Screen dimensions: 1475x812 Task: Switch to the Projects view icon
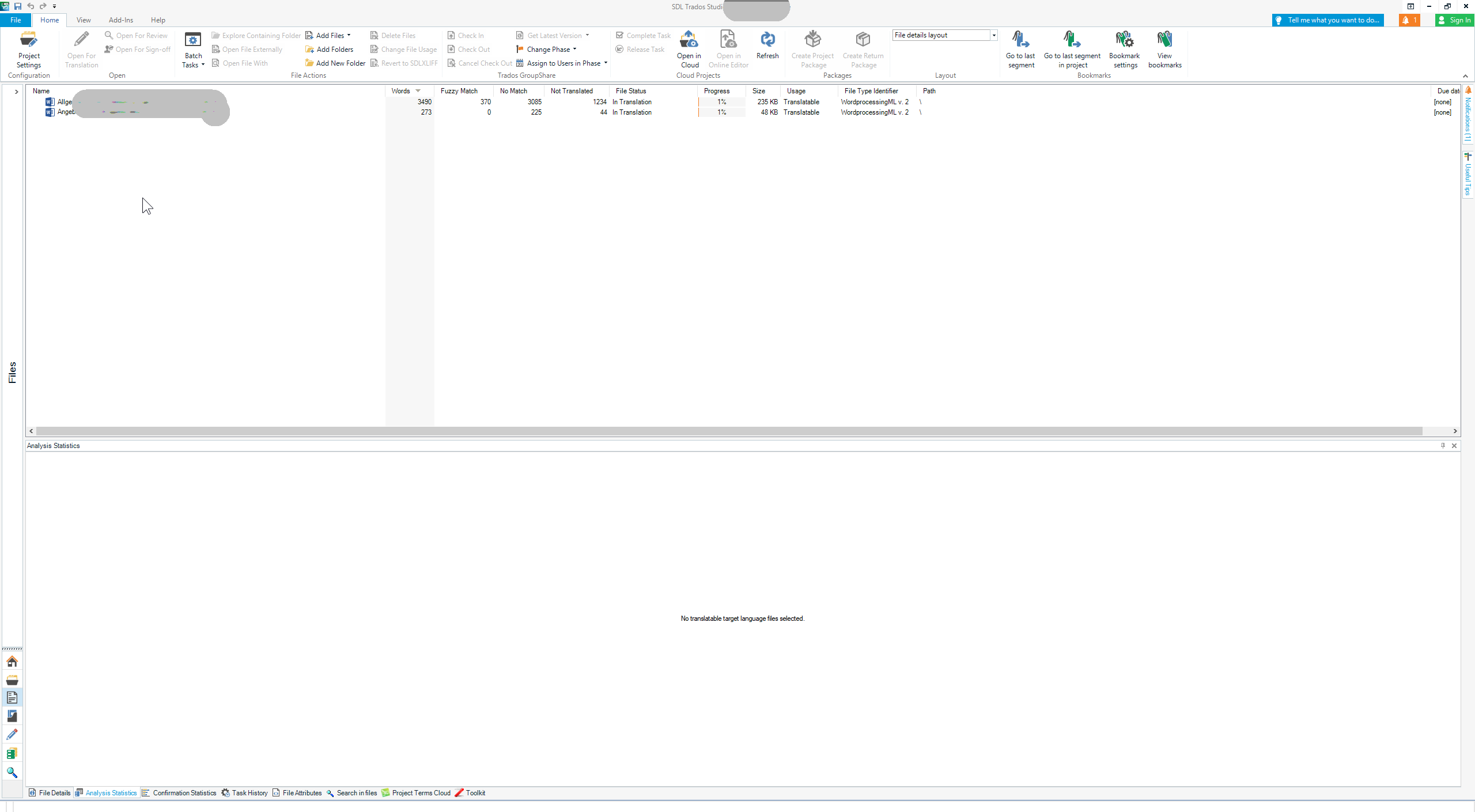tap(12, 680)
